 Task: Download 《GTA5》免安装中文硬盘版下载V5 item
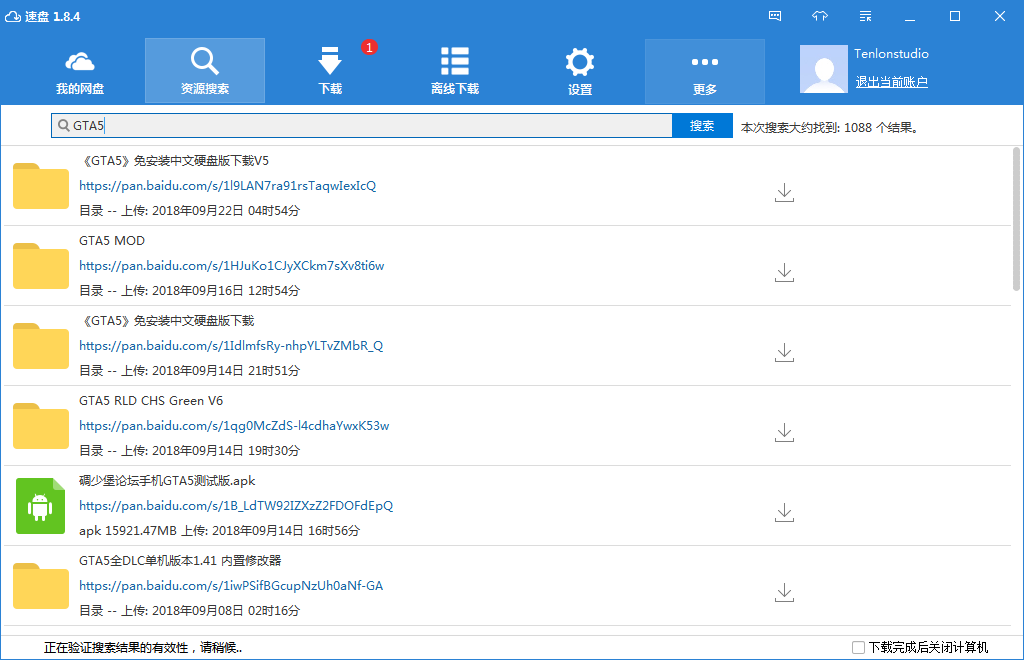click(x=784, y=193)
